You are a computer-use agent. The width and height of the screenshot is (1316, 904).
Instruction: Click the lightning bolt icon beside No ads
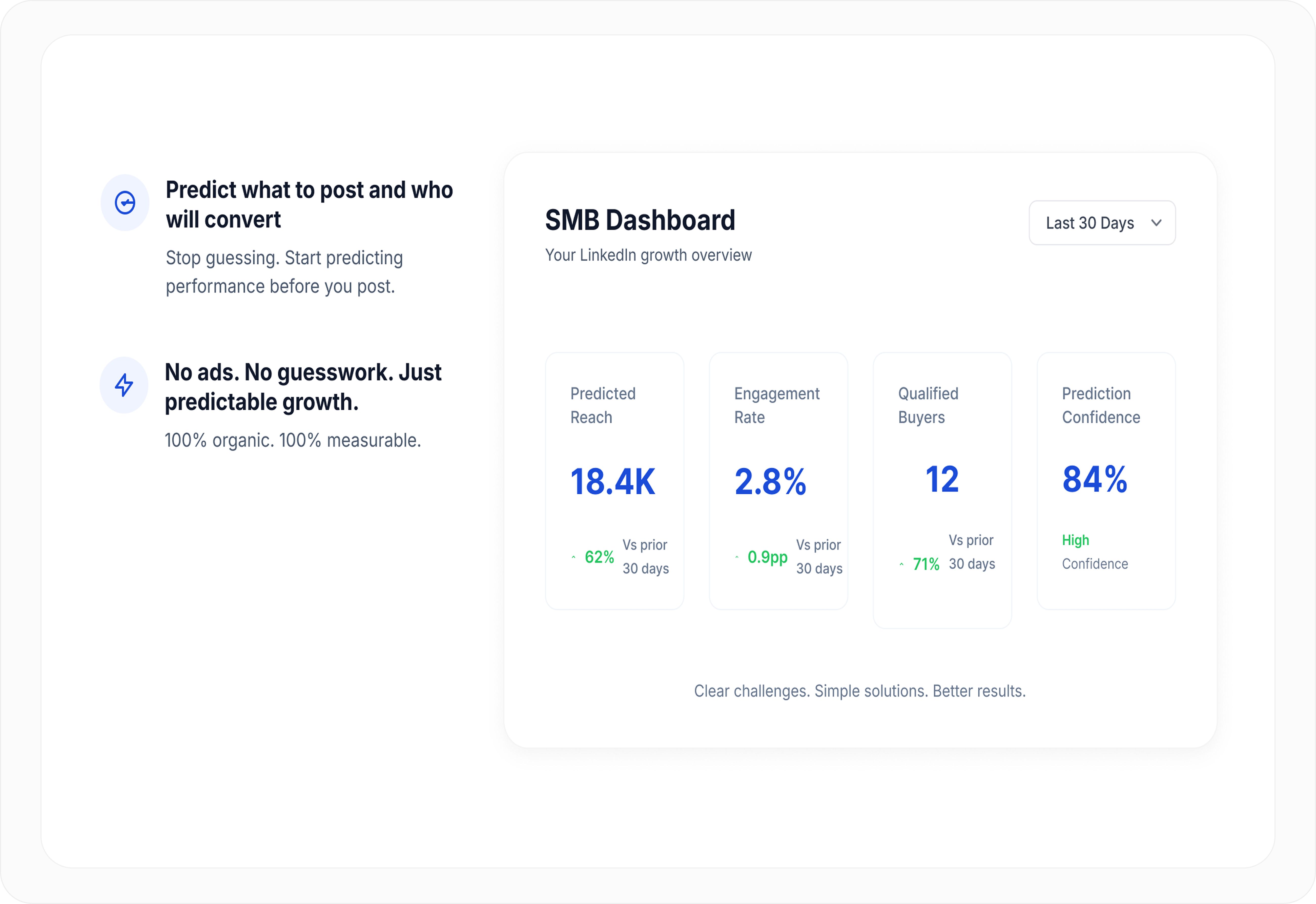click(x=124, y=385)
